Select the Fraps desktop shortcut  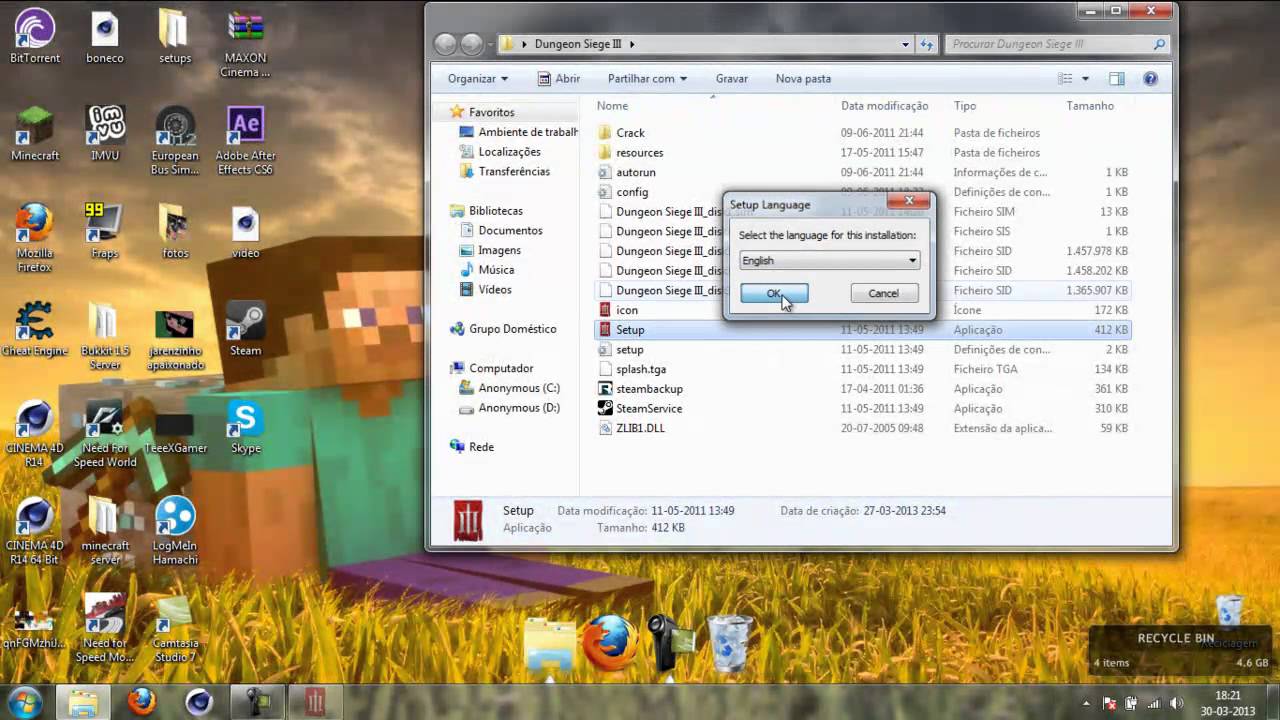105,231
